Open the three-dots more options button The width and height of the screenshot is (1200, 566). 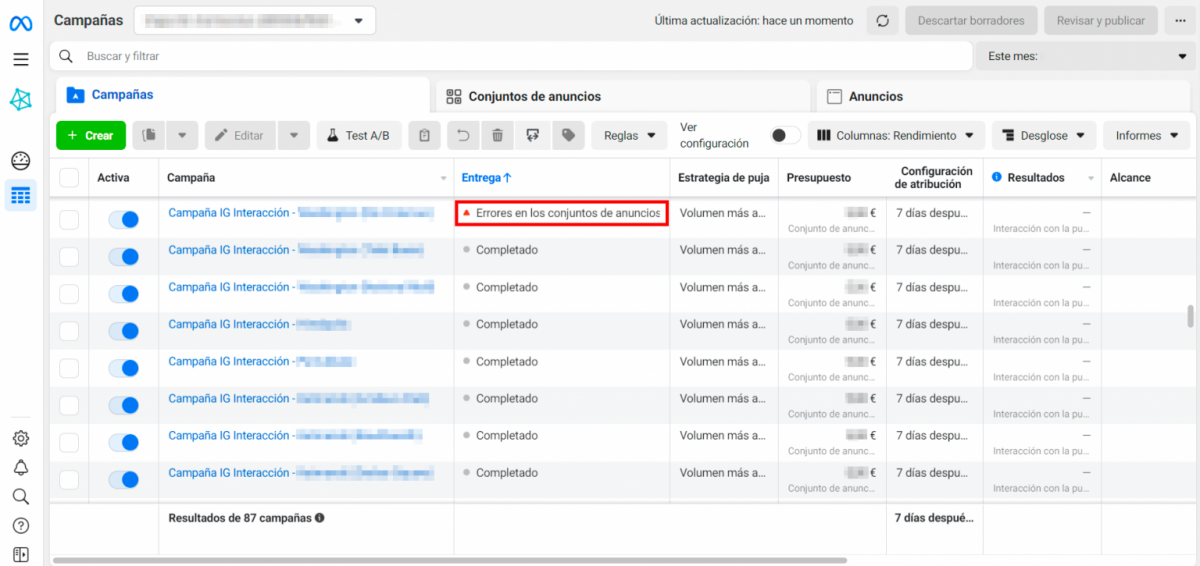tap(1180, 21)
